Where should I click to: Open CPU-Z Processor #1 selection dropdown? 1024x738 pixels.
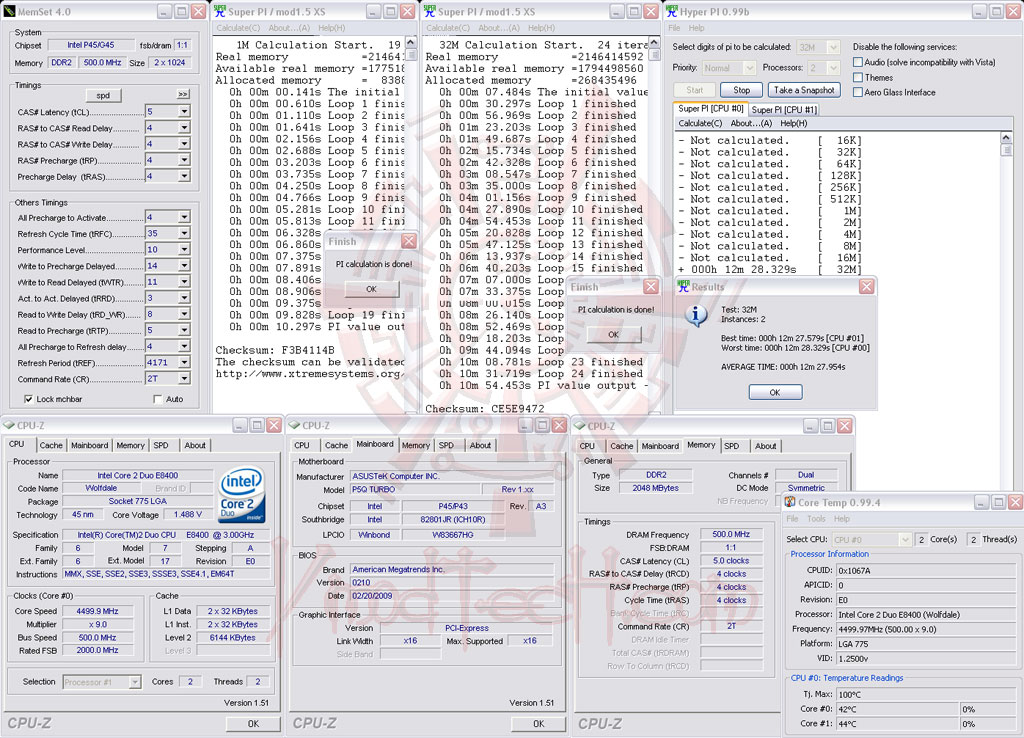(x=135, y=682)
